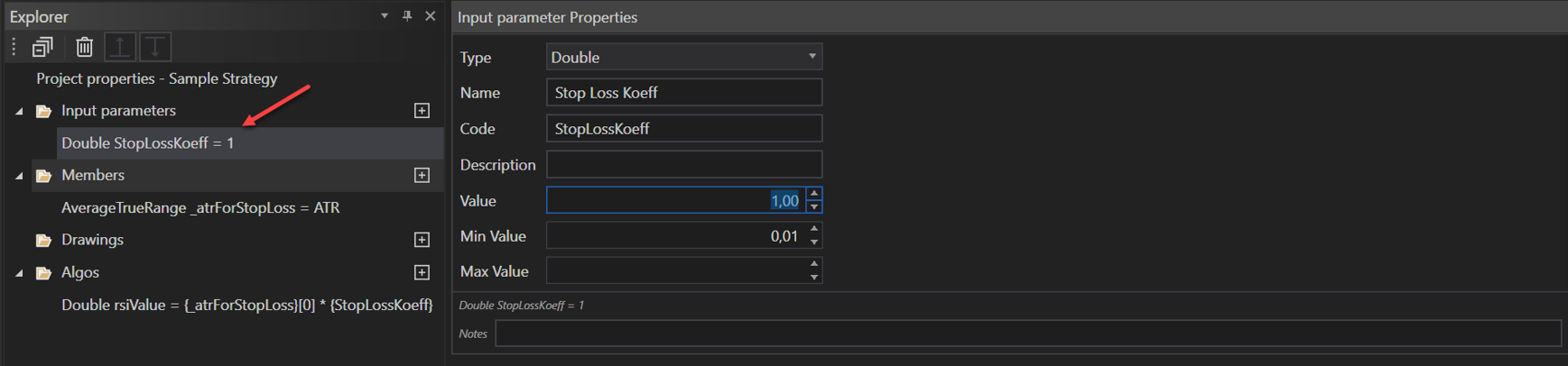Add a new input parameter
Image resolution: width=1568 pixels, height=366 pixels.
click(x=422, y=111)
